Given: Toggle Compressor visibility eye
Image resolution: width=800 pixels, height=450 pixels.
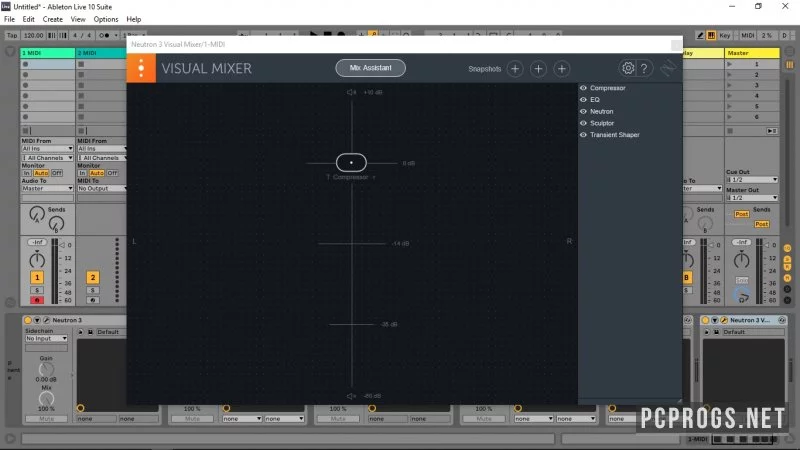Looking at the screenshot, I should [583, 88].
